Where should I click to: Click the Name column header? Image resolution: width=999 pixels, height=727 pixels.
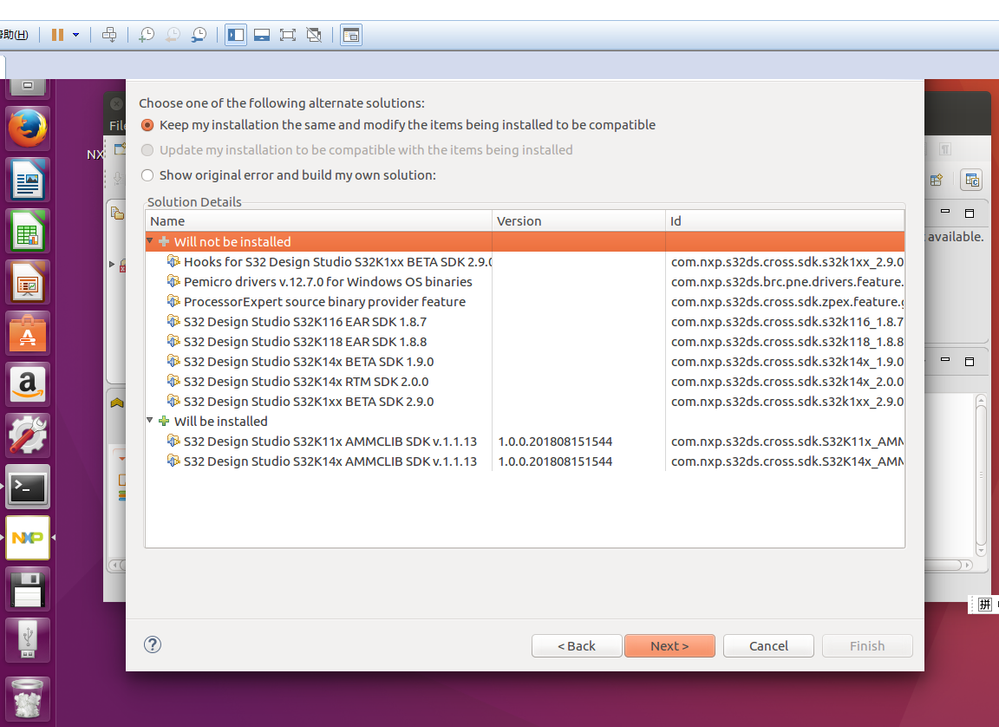point(319,221)
